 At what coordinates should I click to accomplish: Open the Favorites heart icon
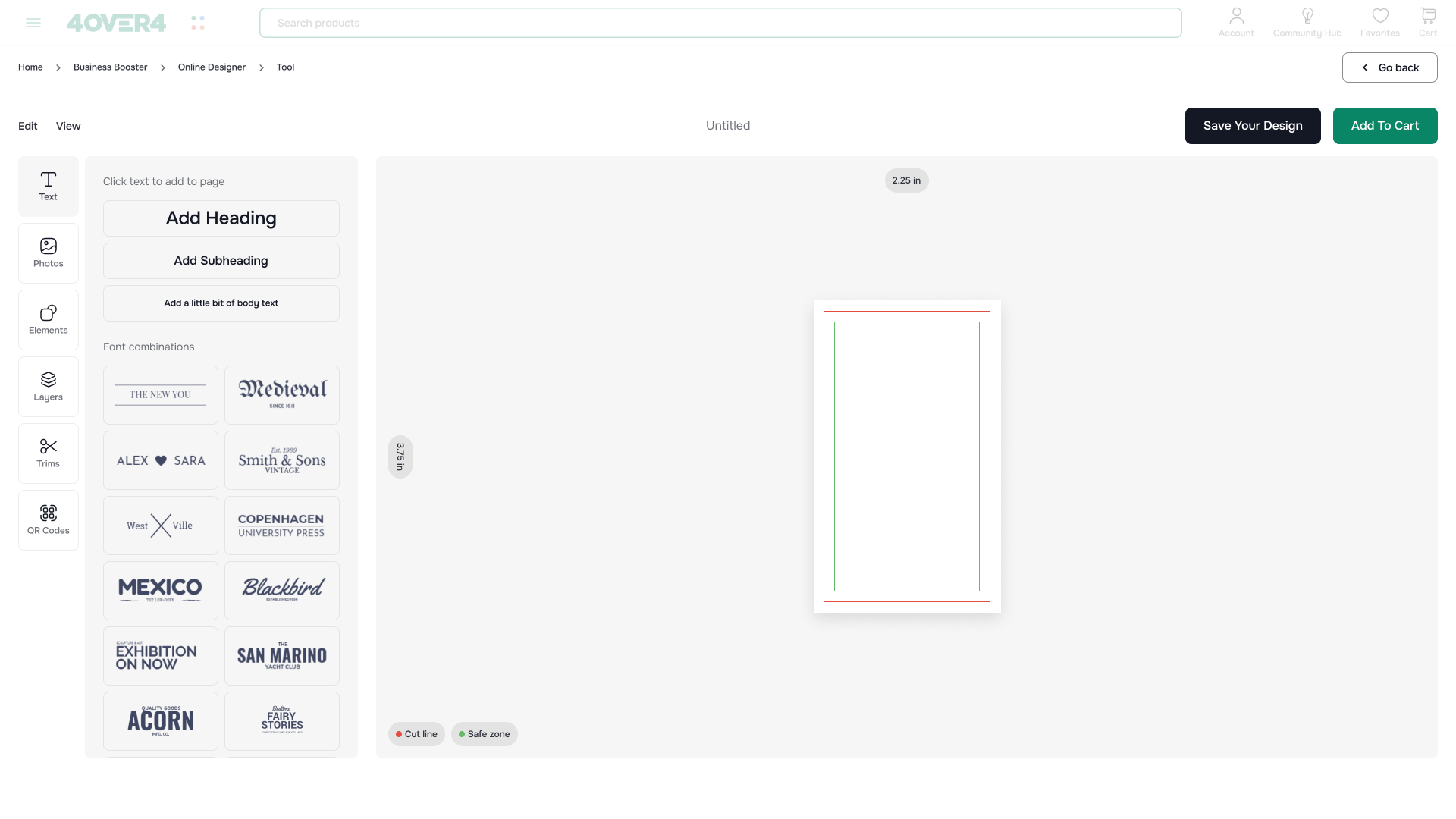pyautogui.click(x=1379, y=21)
